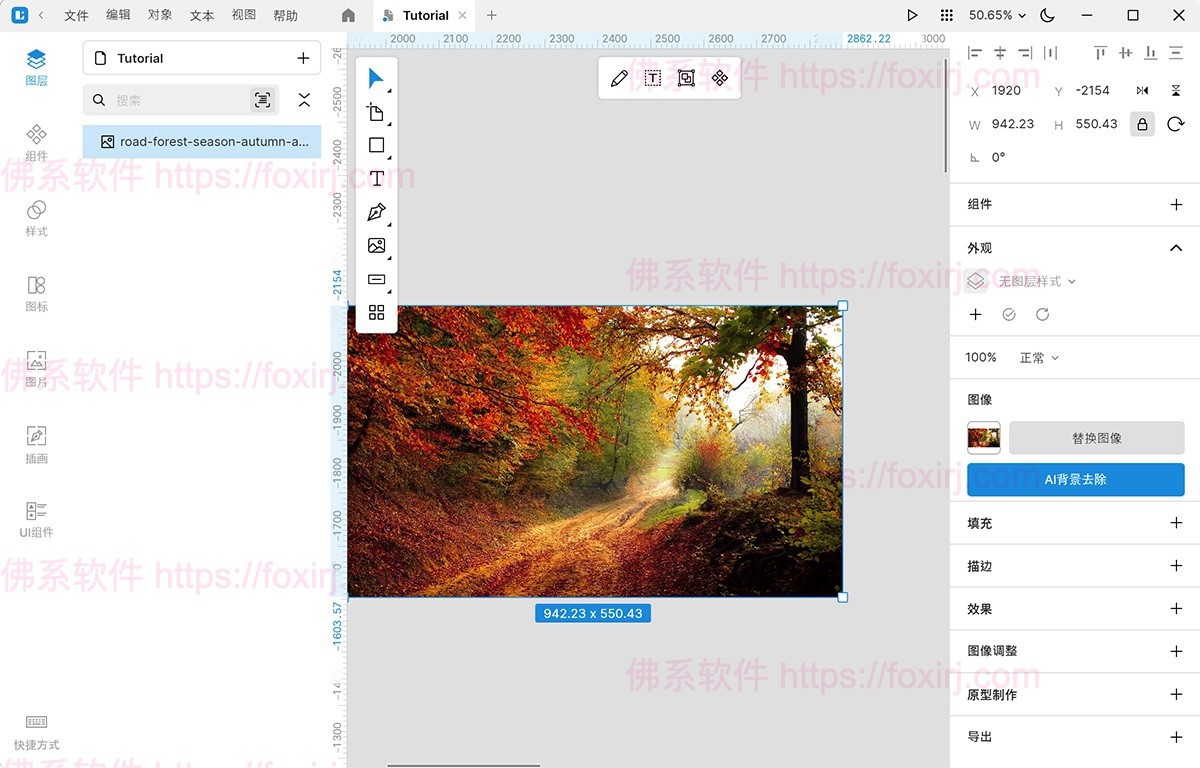1200x768 pixels.
Task: Click the AI背景去除 button
Action: tap(1075, 480)
